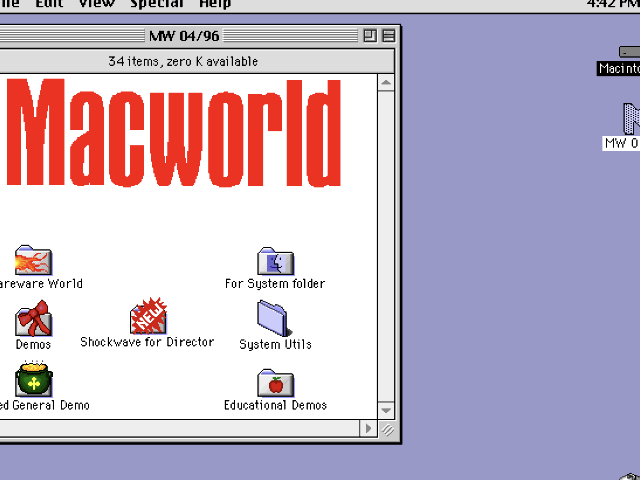Select the pot of gold General Demo icon
The width and height of the screenshot is (640, 480).
(34, 379)
